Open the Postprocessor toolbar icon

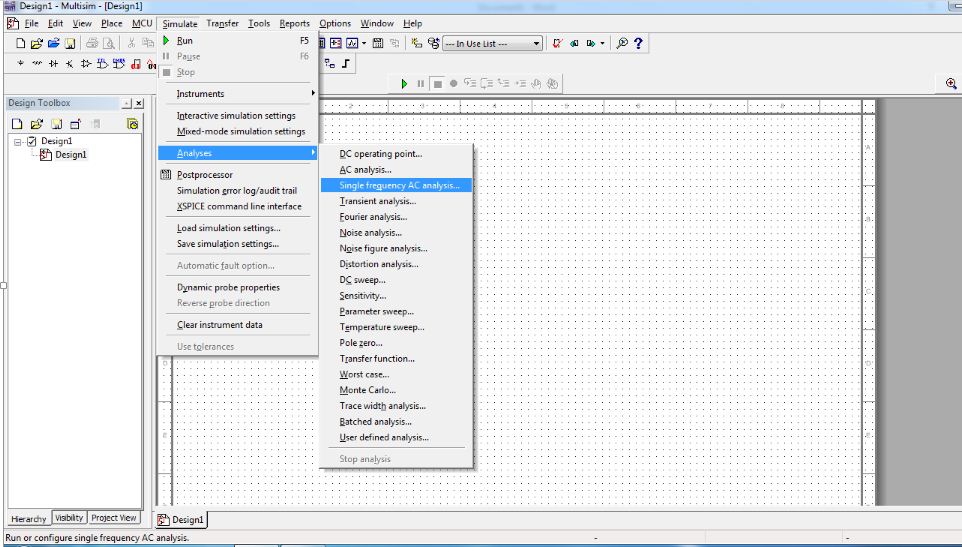[378, 44]
